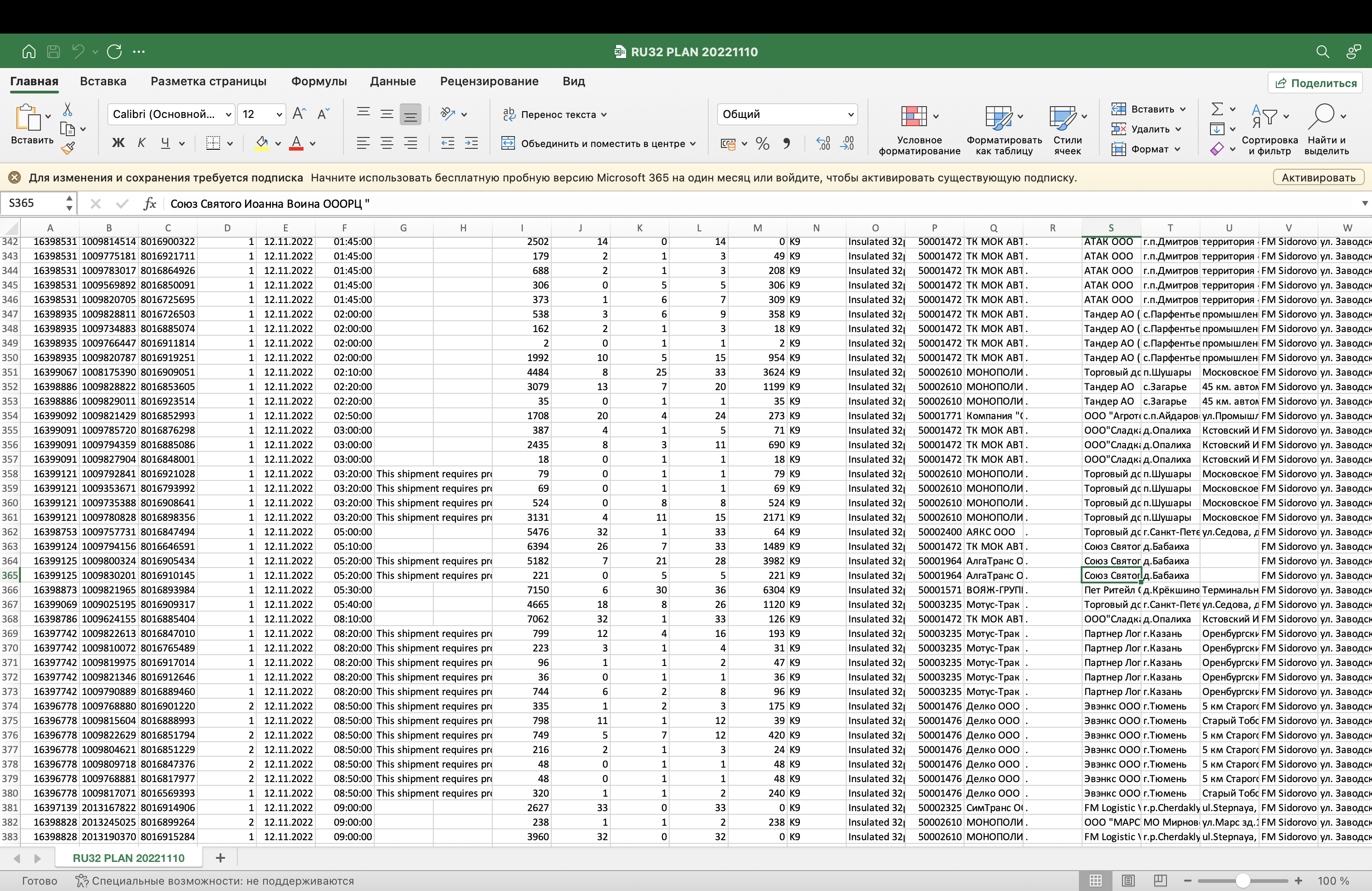The width and height of the screenshot is (1372, 891).
Task: Click Условное форматирование button
Action: click(x=920, y=130)
